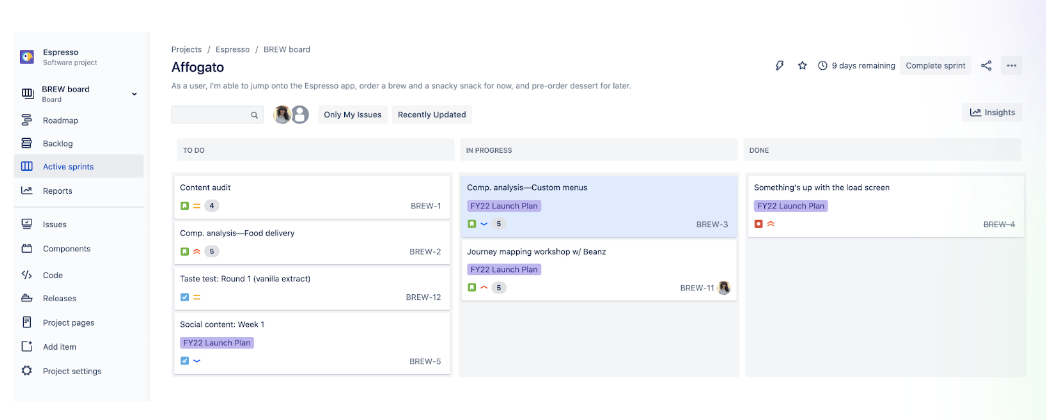Select Active sprints in the sidebar
The image size is (1046, 420).
(x=68, y=166)
